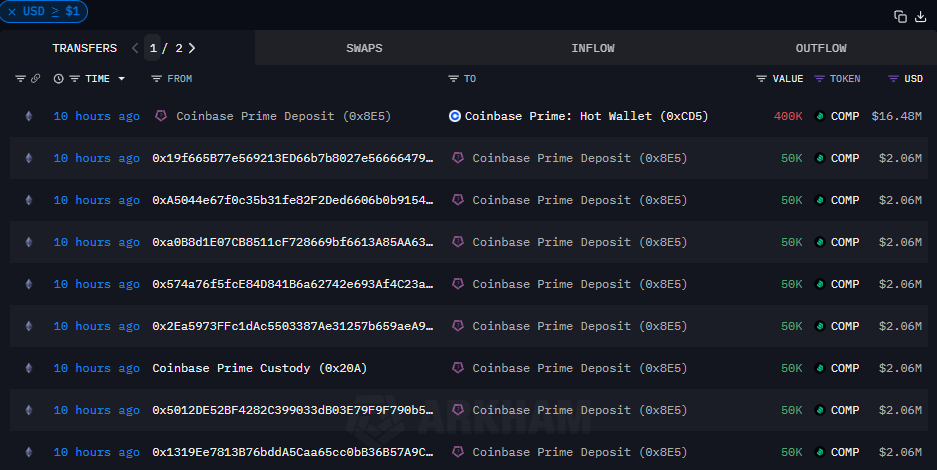Click the clock icon beside TIME
This screenshot has width=937, height=470.
tap(58, 78)
